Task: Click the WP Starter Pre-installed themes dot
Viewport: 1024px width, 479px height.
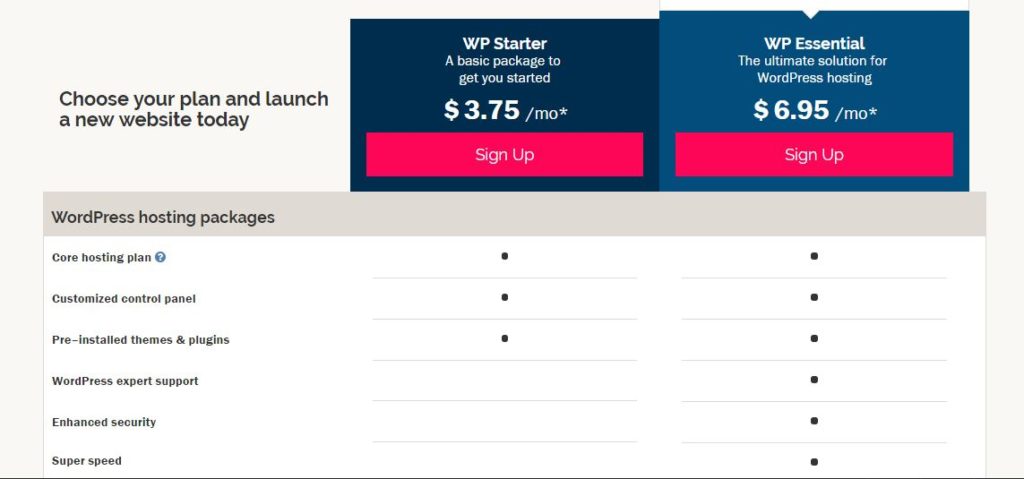Action: click(x=504, y=339)
